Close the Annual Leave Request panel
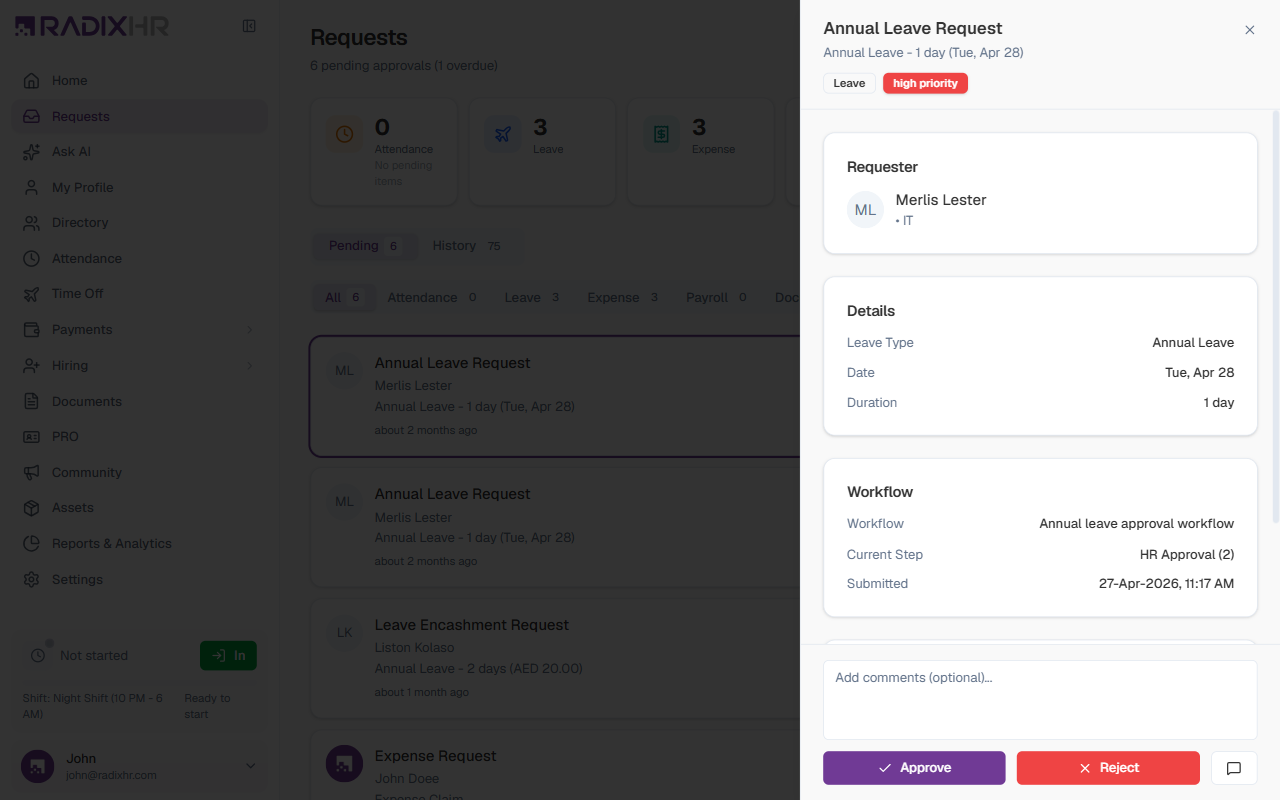This screenshot has height=800, width=1280. pos(1249,30)
